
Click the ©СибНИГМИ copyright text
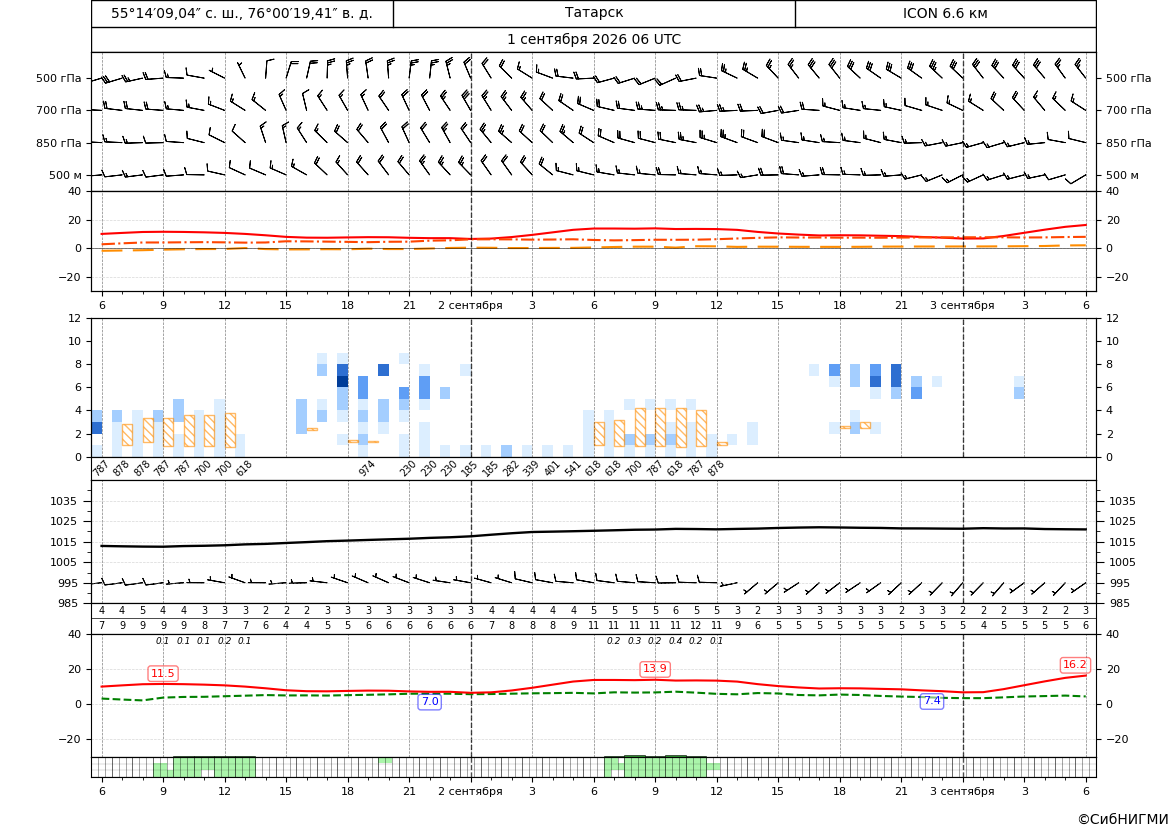point(1123,819)
